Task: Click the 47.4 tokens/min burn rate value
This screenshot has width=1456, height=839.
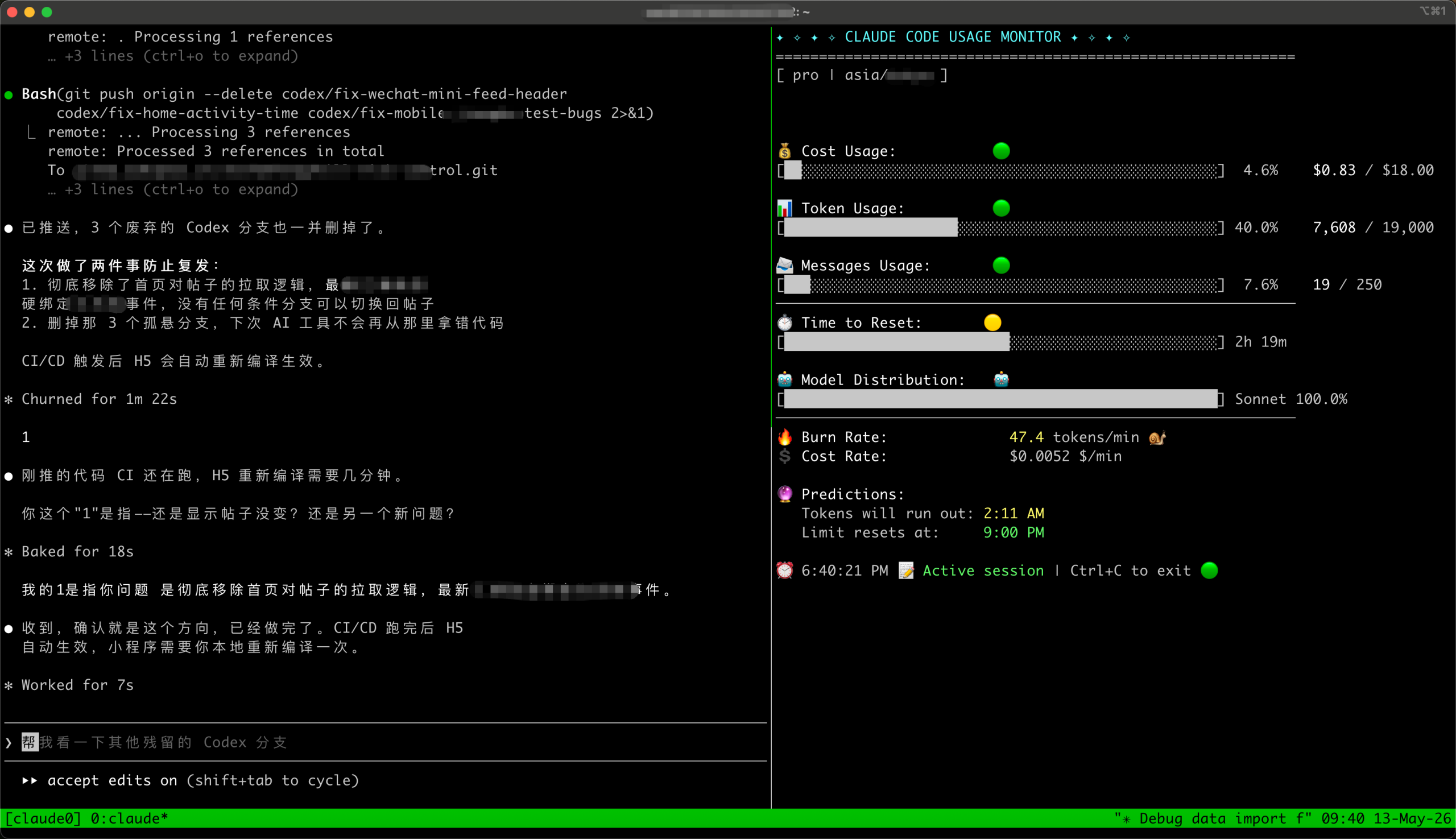Action: [x=1074, y=437]
